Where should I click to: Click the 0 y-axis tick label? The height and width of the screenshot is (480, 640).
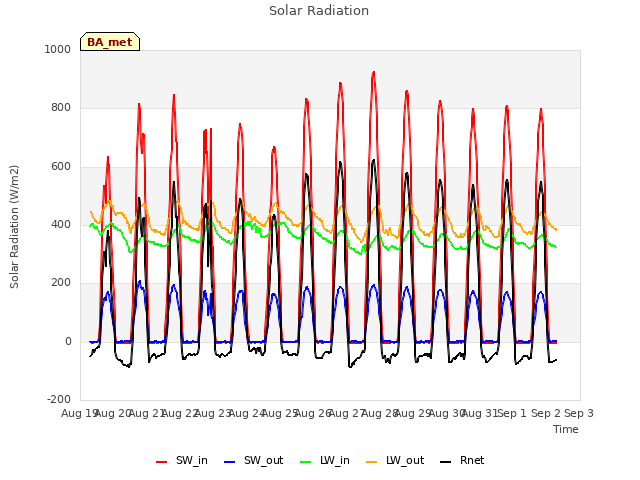tap(68, 341)
